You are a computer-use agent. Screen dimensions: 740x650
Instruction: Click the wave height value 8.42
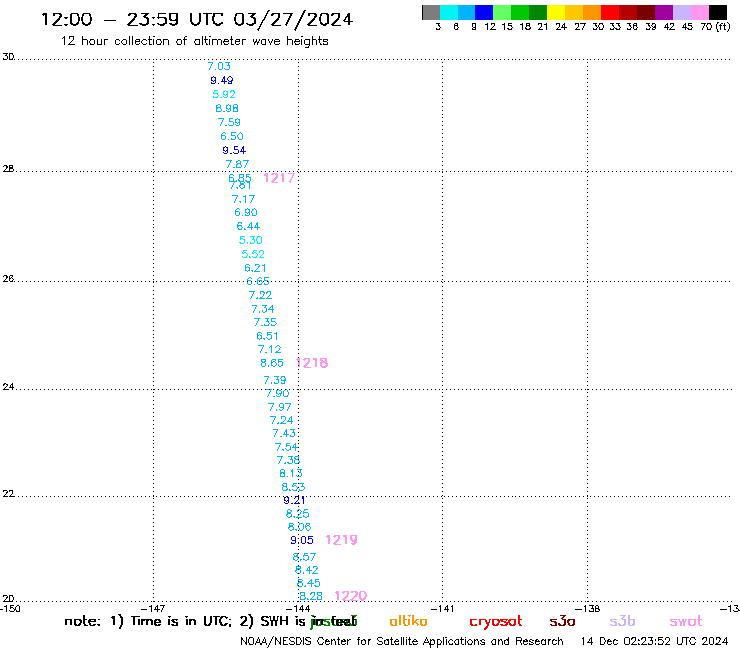(x=307, y=570)
